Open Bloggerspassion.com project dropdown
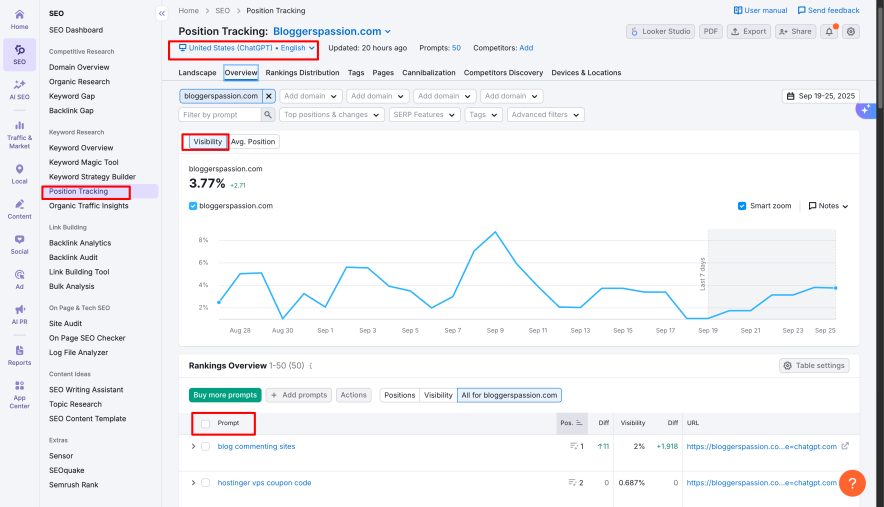The width and height of the screenshot is (884, 507). [332, 32]
